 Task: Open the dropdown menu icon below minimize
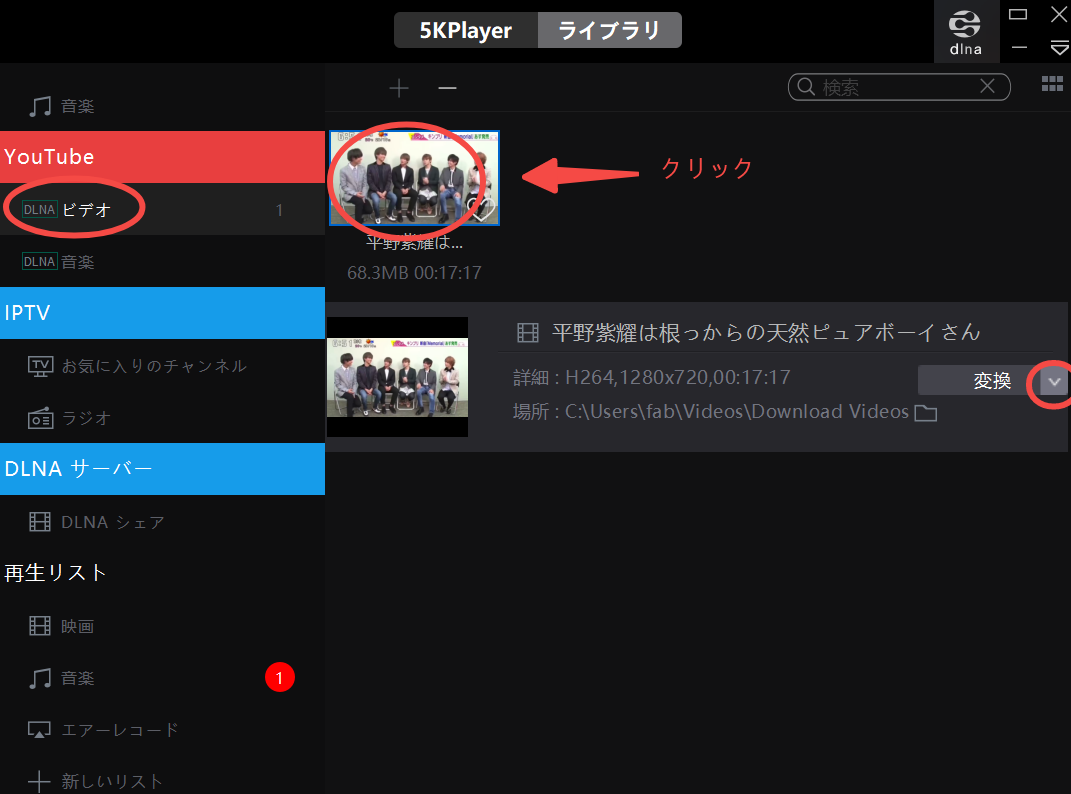1059,48
